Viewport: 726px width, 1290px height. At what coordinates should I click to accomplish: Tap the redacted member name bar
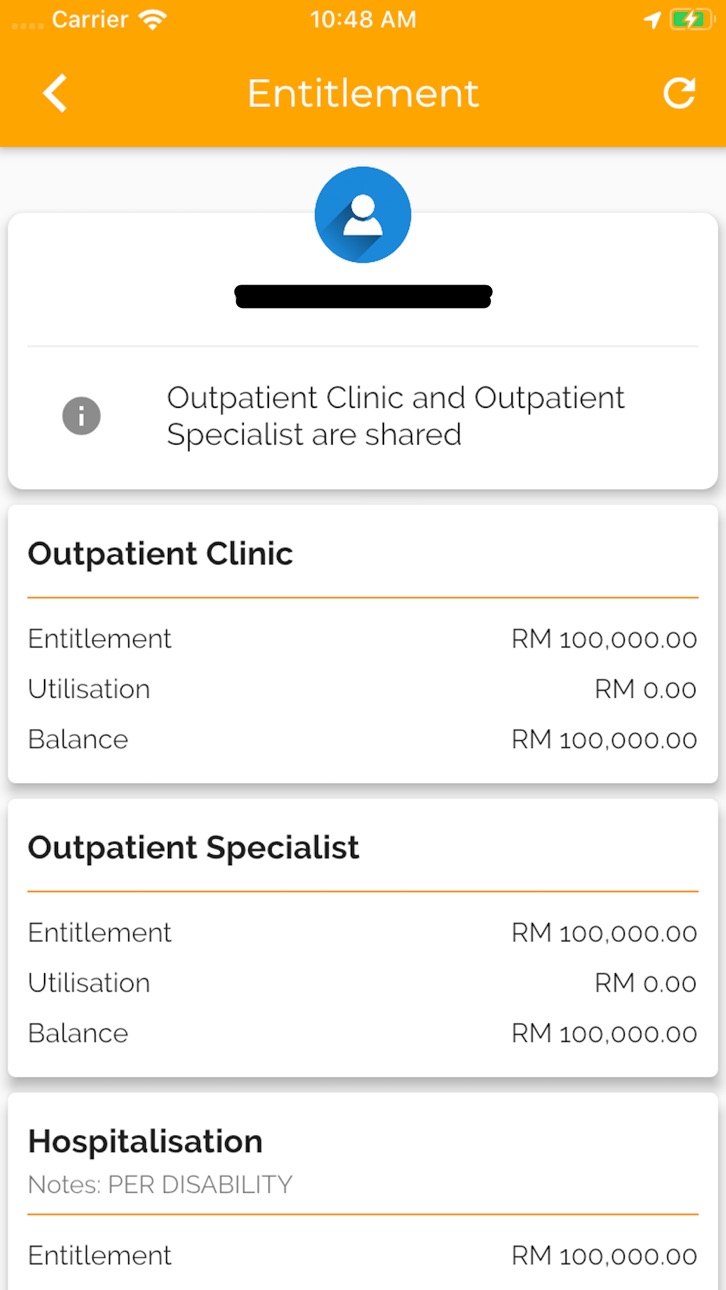(x=363, y=296)
